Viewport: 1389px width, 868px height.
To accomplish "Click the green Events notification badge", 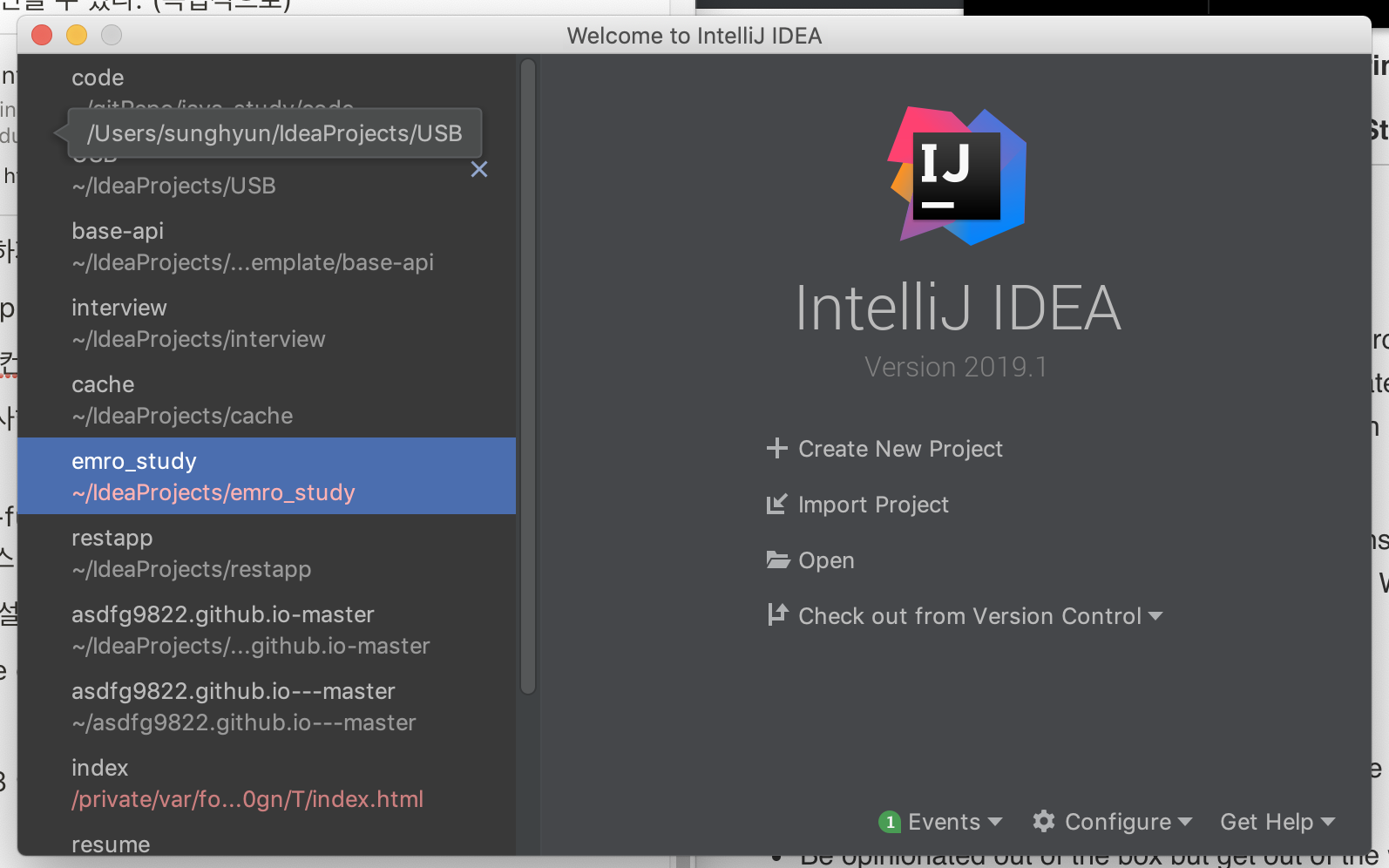I will [x=890, y=822].
